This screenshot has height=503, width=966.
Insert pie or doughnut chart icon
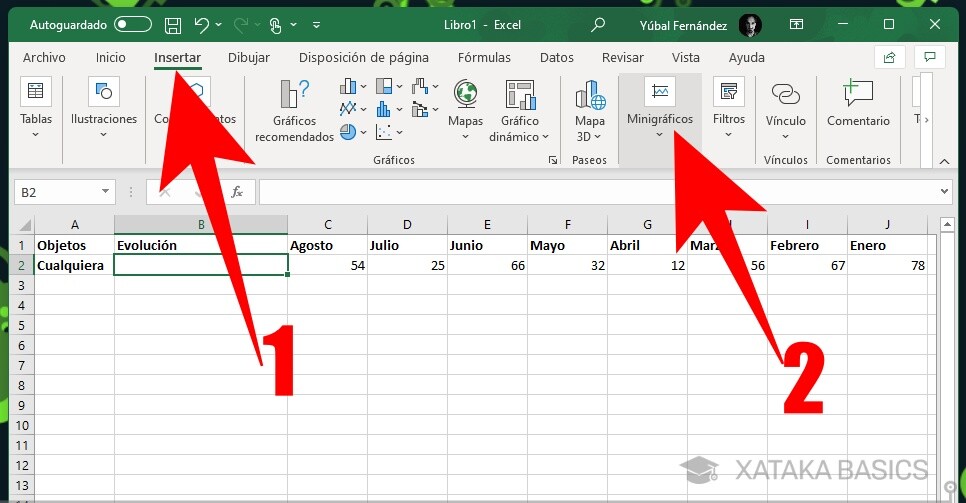pyautogui.click(x=353, y=132)
